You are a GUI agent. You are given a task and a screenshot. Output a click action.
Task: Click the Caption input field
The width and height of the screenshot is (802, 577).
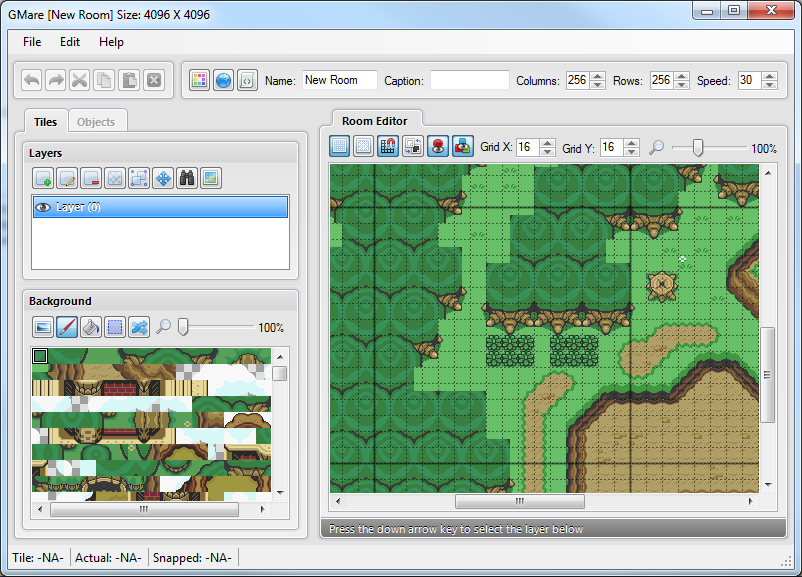(470, 80)
